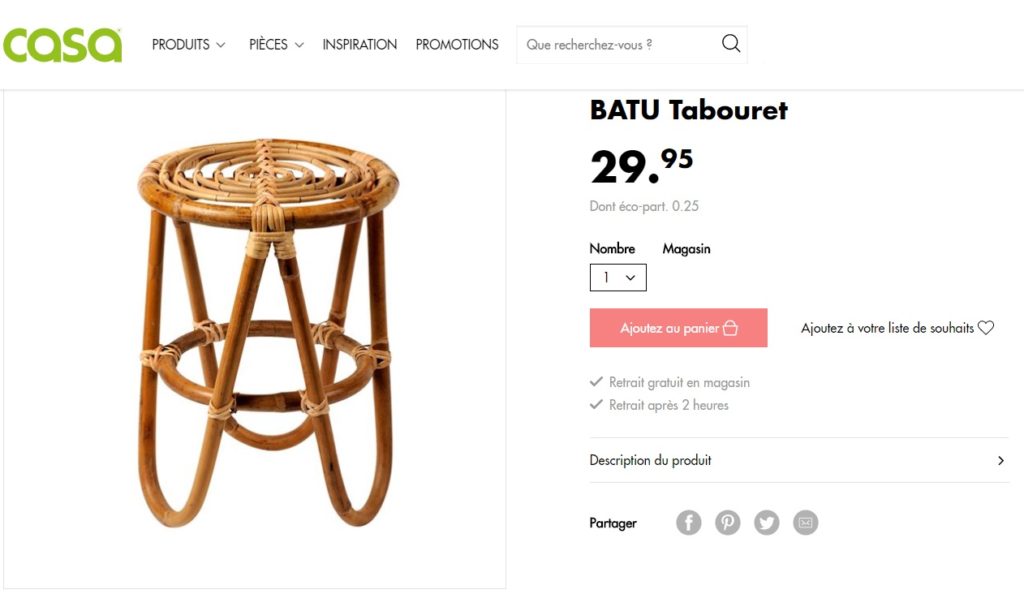
Task: Click the search field Que recherchez-vous
Action: [618, 44]
